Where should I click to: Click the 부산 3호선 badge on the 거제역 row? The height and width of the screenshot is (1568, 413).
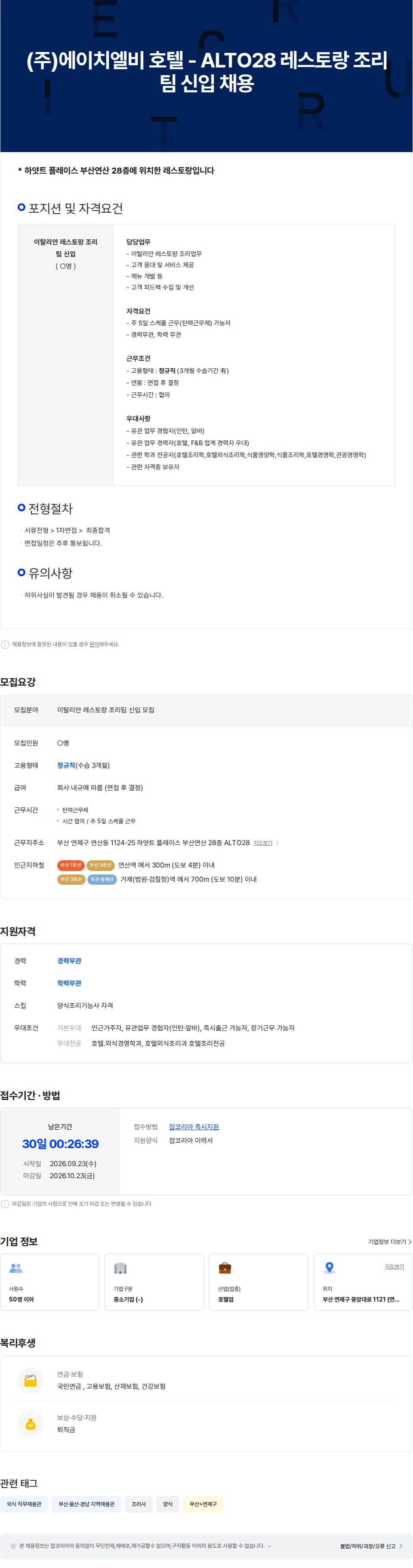(x=71, y=879)
